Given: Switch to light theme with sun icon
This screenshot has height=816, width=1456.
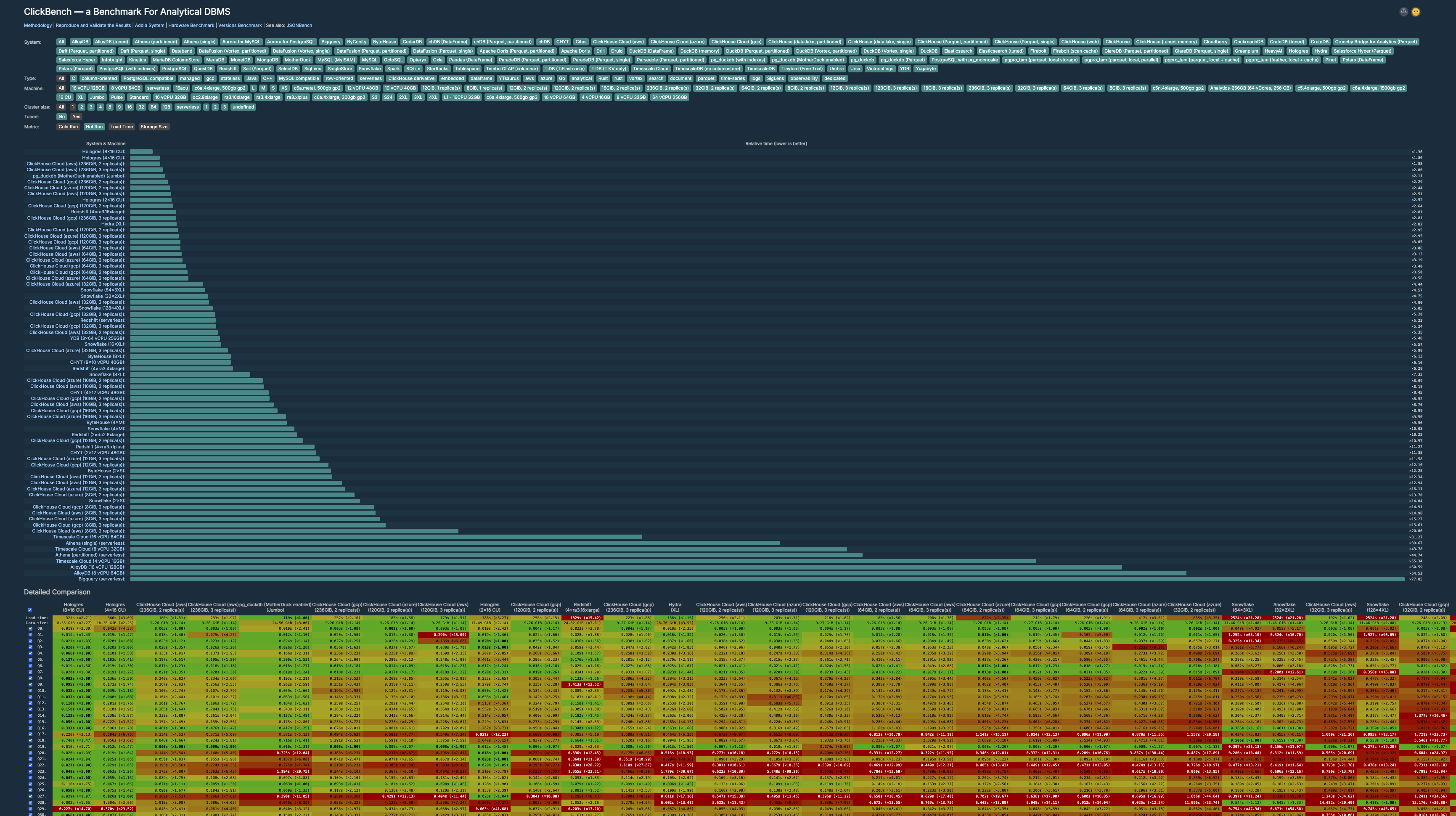Looking at the screenshot, I should click(x=1415, y=12).
